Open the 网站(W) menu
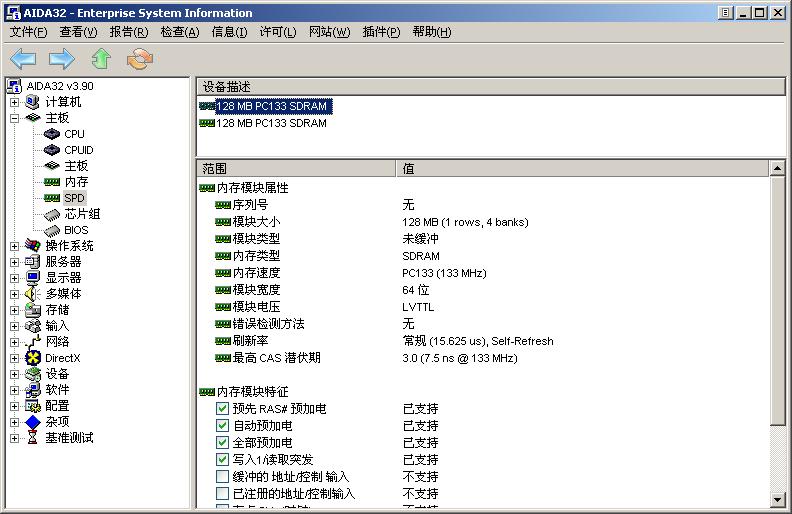The height and width of the screenshot is (514, 792). 329,32
